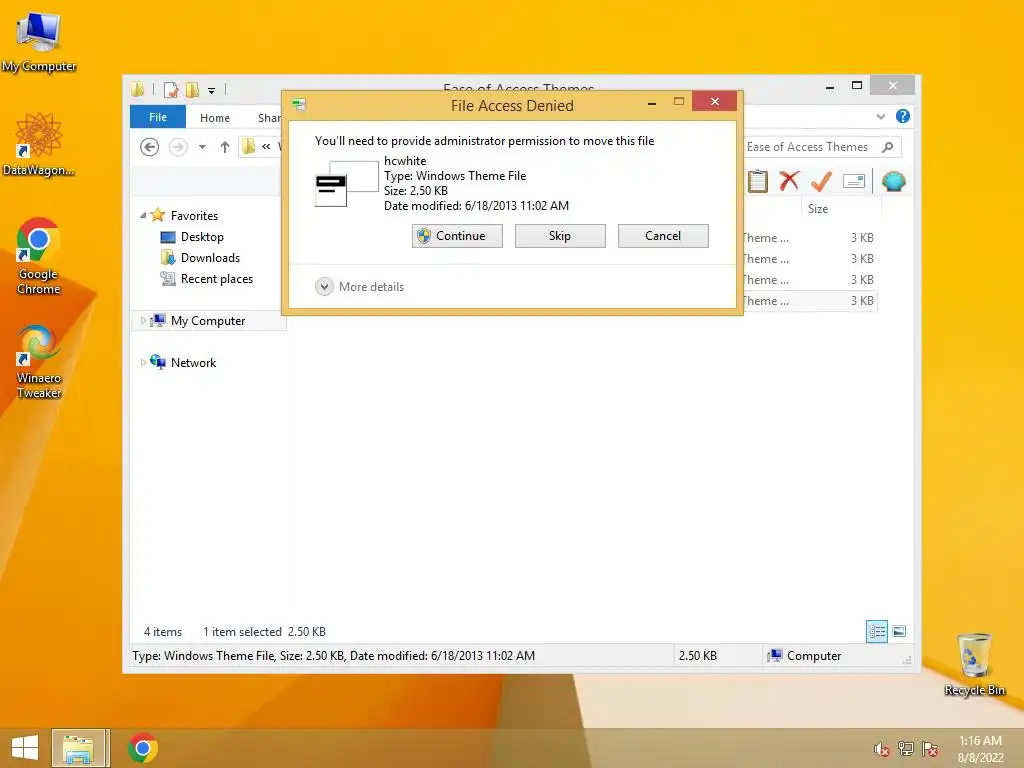Click the muted volume tray icon
1024x768 pixels.
(882, 749)
